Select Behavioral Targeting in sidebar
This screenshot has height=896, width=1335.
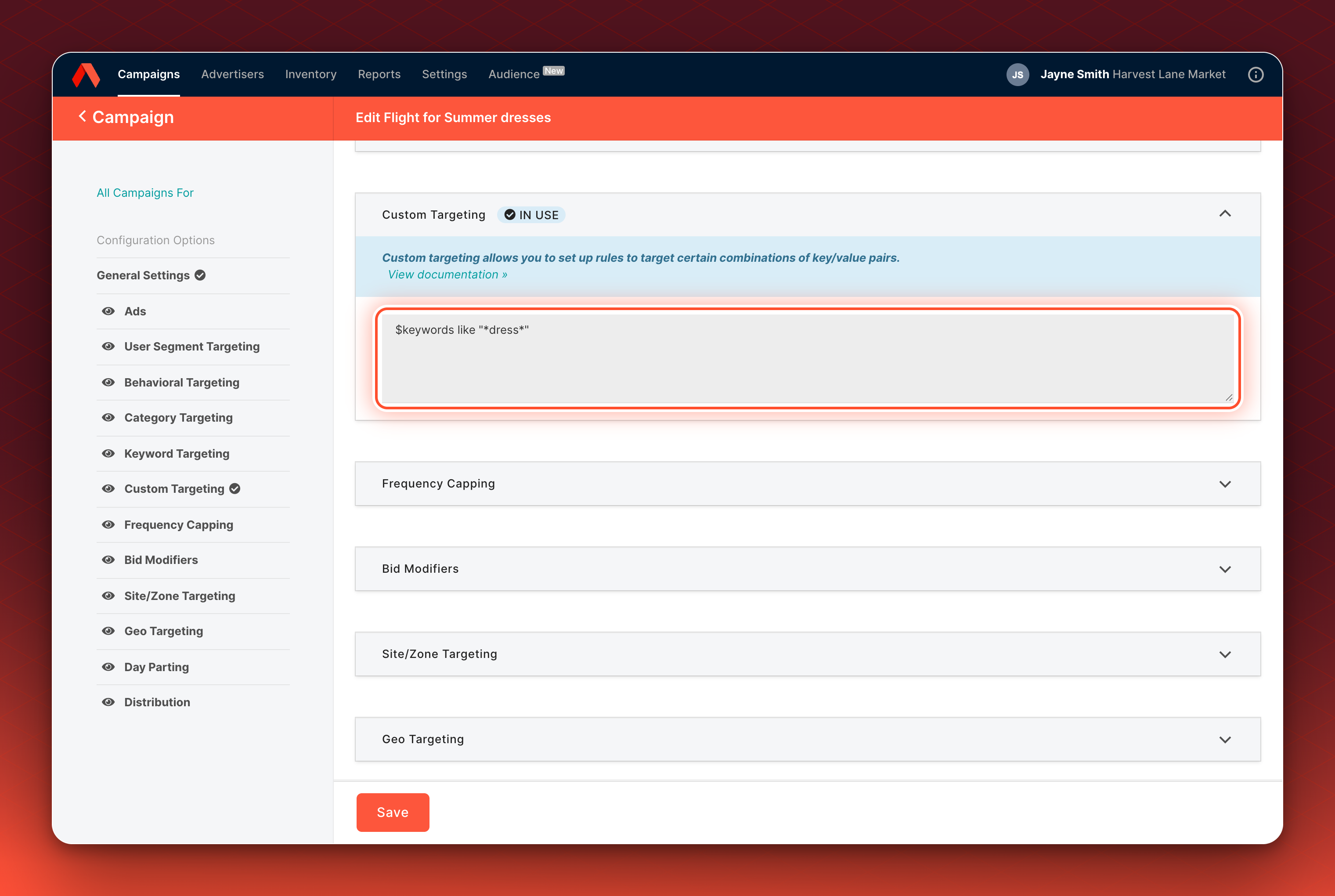pyautogui.click(x=182, y=382)
